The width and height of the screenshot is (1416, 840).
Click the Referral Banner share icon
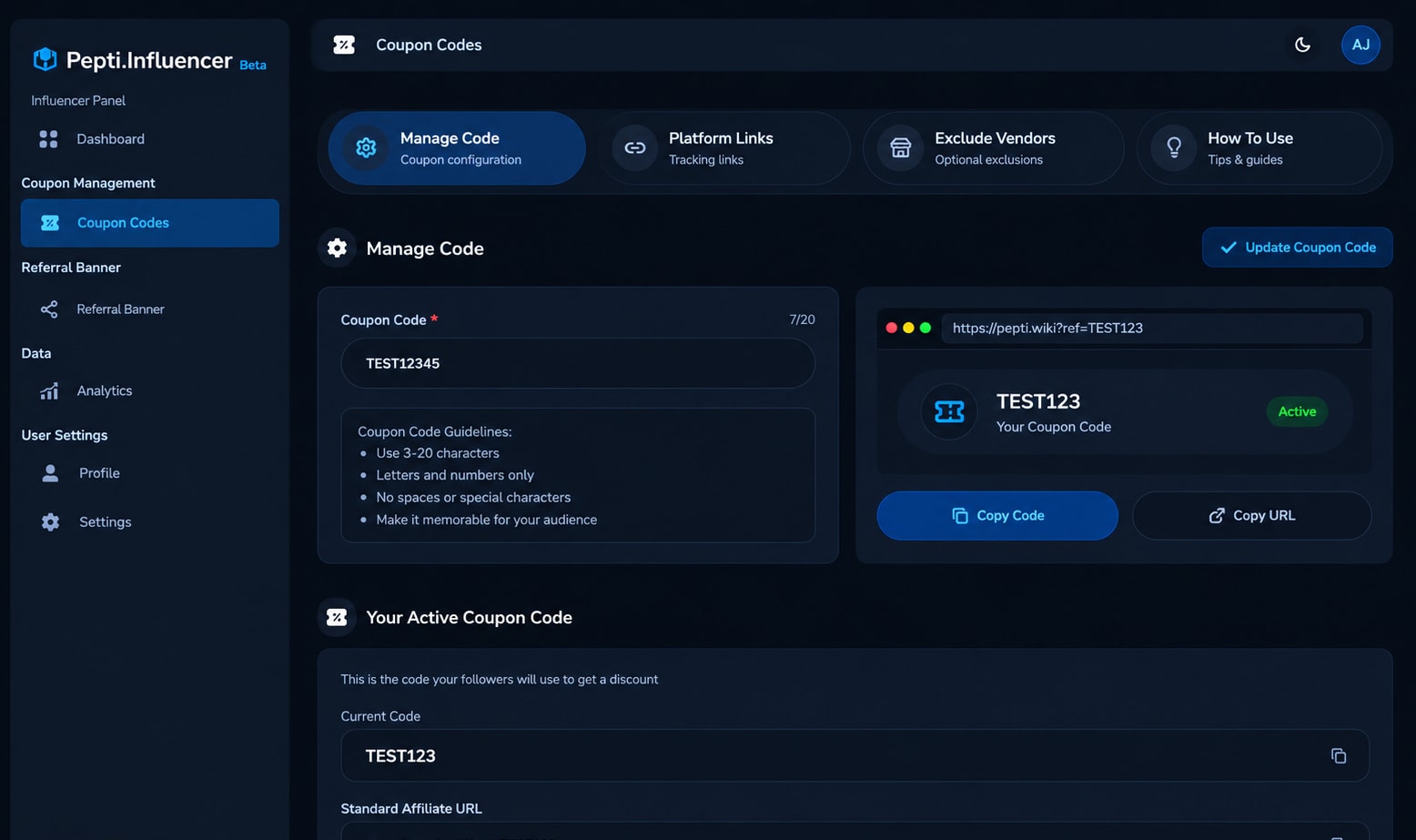pos(49,309)
